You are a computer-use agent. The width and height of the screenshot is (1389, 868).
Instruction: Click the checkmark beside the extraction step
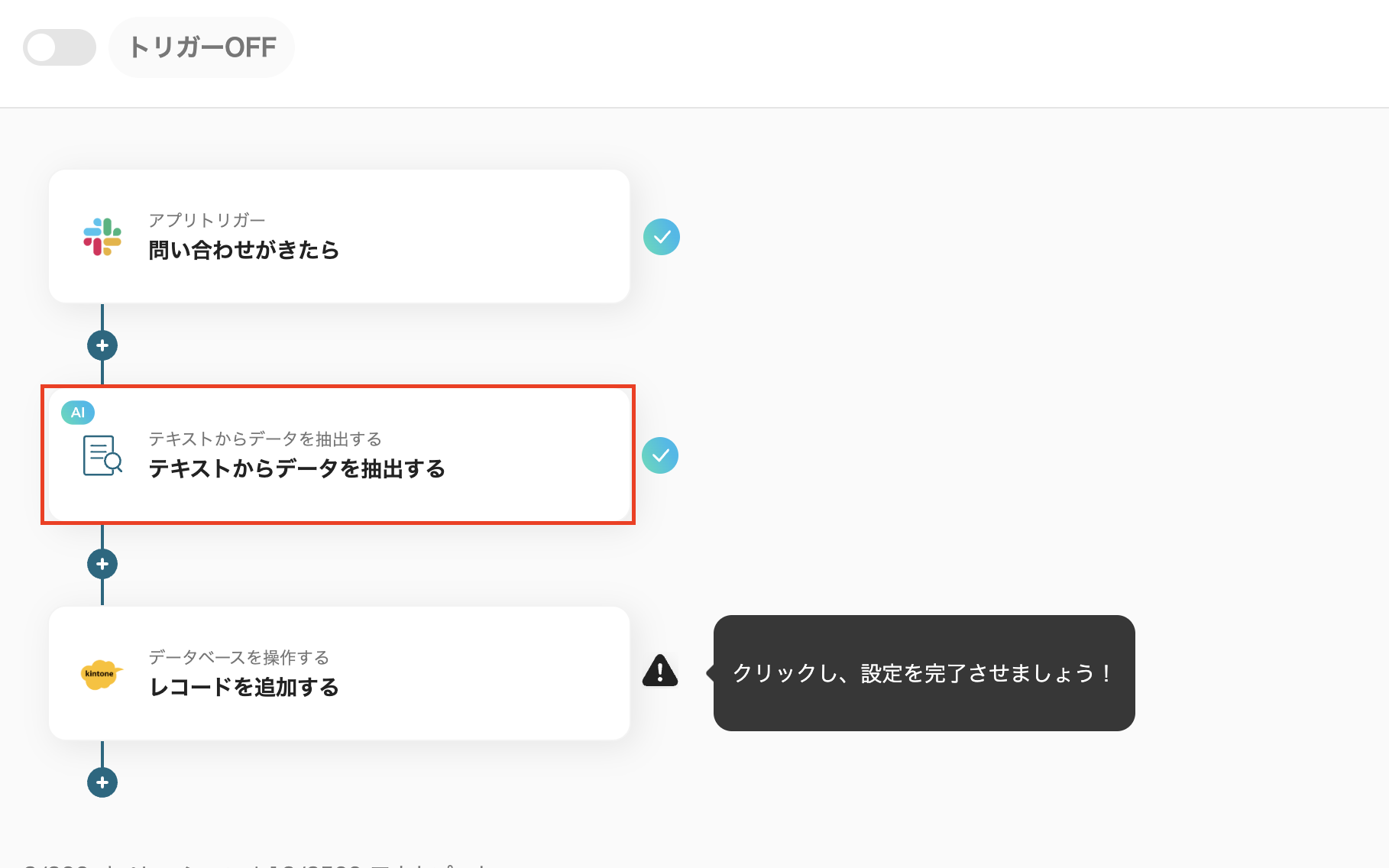point(662,456)
